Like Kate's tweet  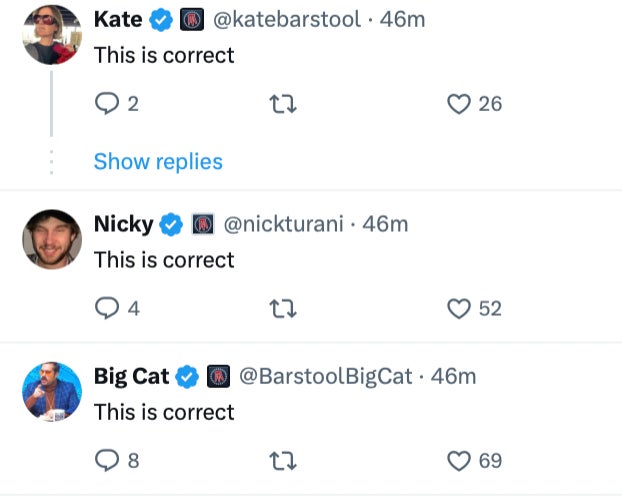pyautogui.click(x=459, y=103)
